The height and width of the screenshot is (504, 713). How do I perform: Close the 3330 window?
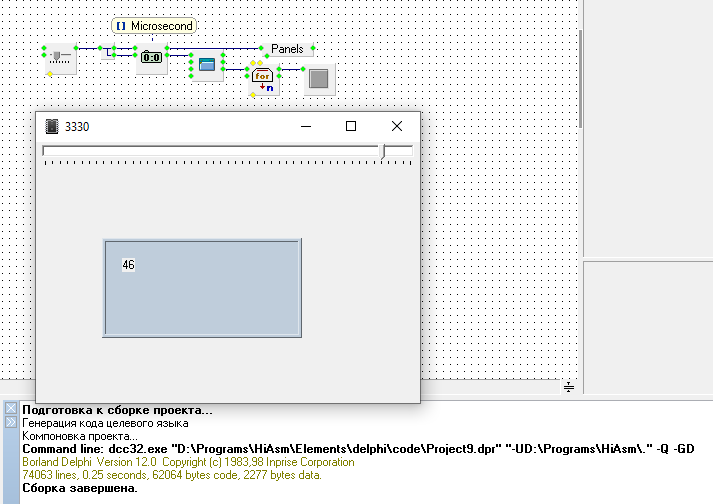(397, 126)
